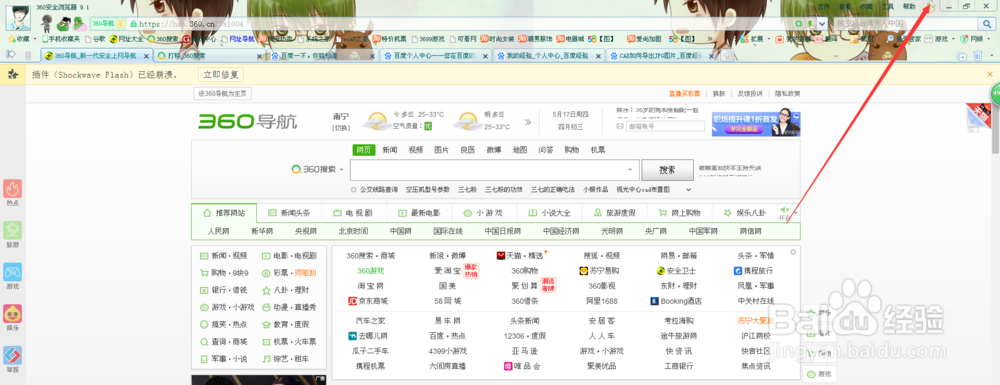The width and height of the screenshot is (1000, 385).
Task: Expand more bookmarks chevron
Action: (x=710, y=39)
